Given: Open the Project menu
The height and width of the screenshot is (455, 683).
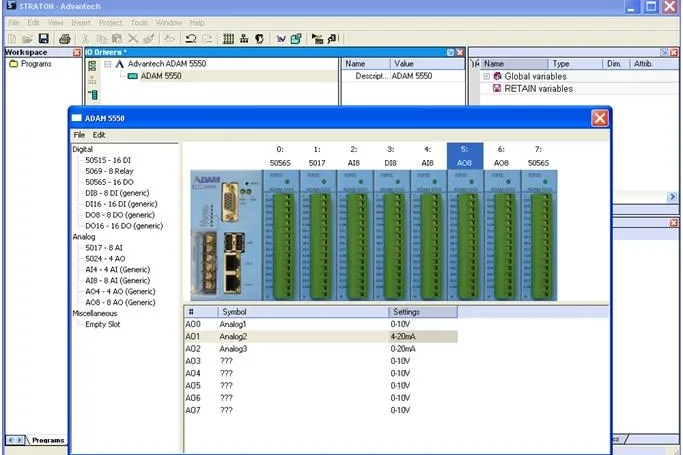Looking at the screenshot, I should pyautogui.click(x=110, y=23).
